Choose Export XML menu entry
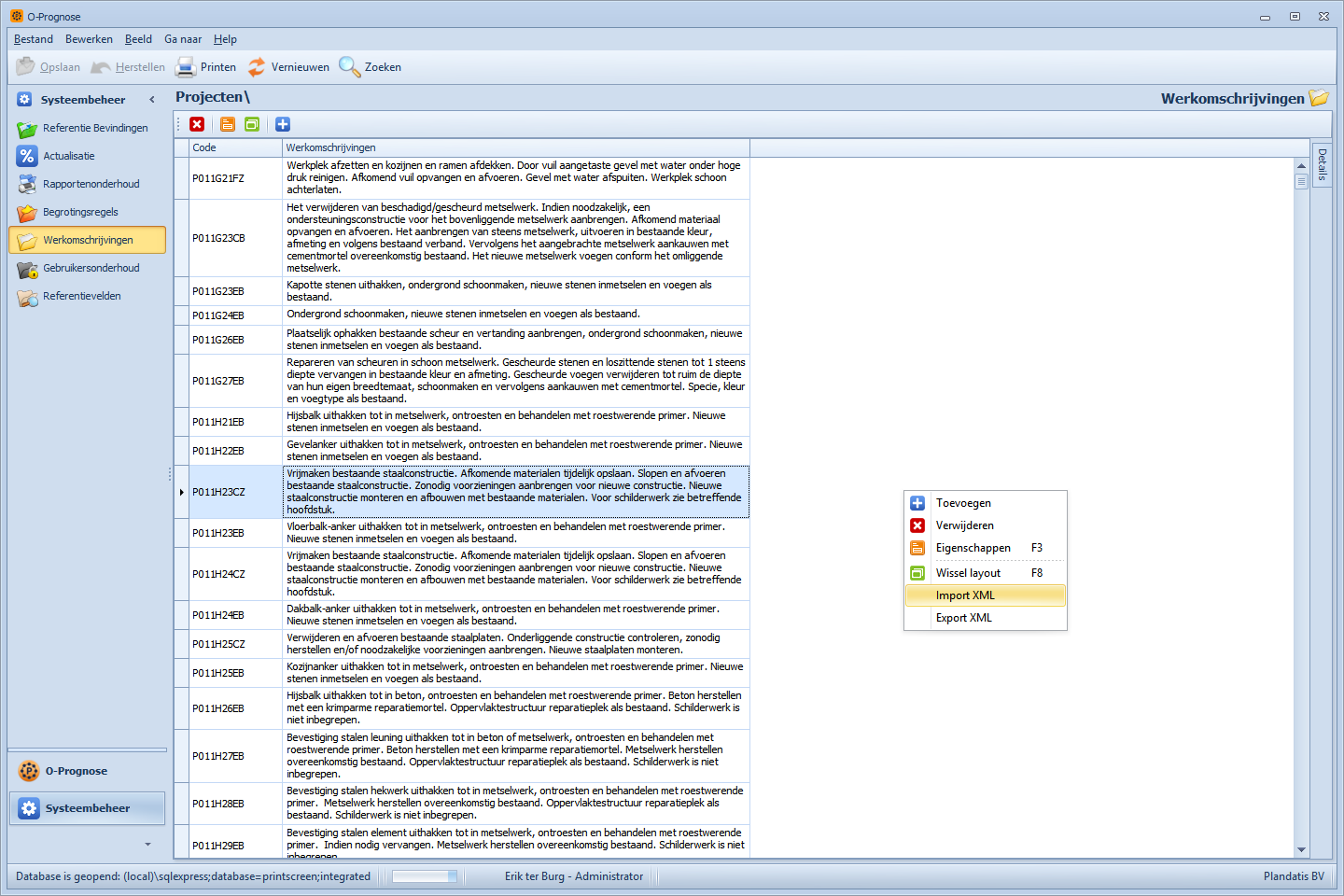 [x=986, y=618]
